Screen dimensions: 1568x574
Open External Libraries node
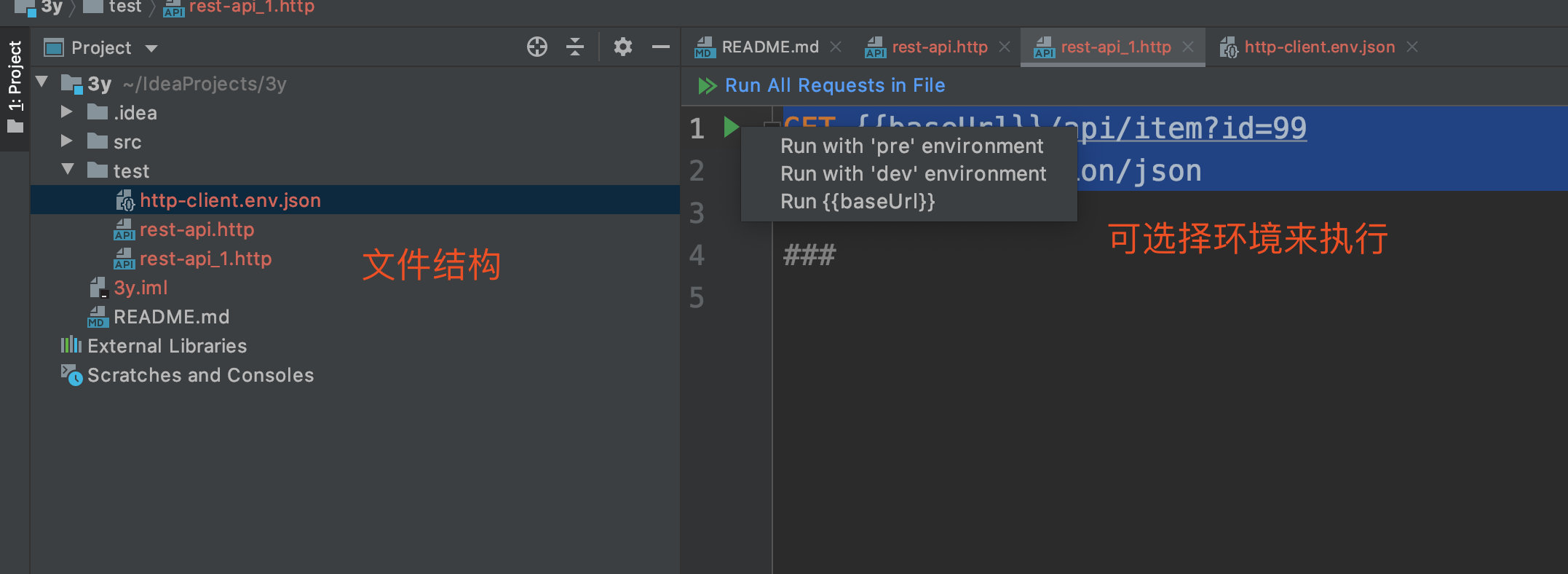[x=167, y=346]
